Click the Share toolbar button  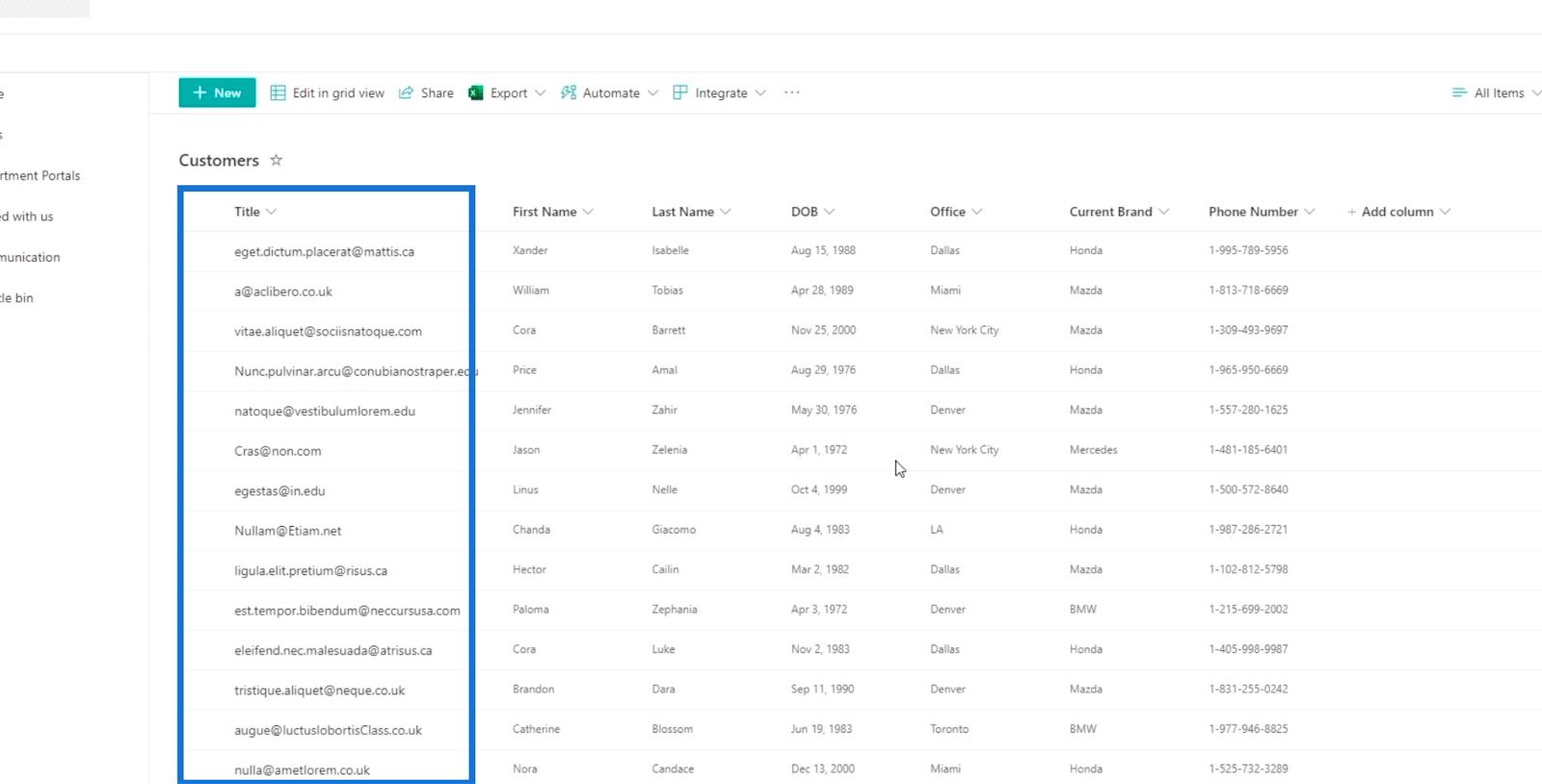coord(426,92)
